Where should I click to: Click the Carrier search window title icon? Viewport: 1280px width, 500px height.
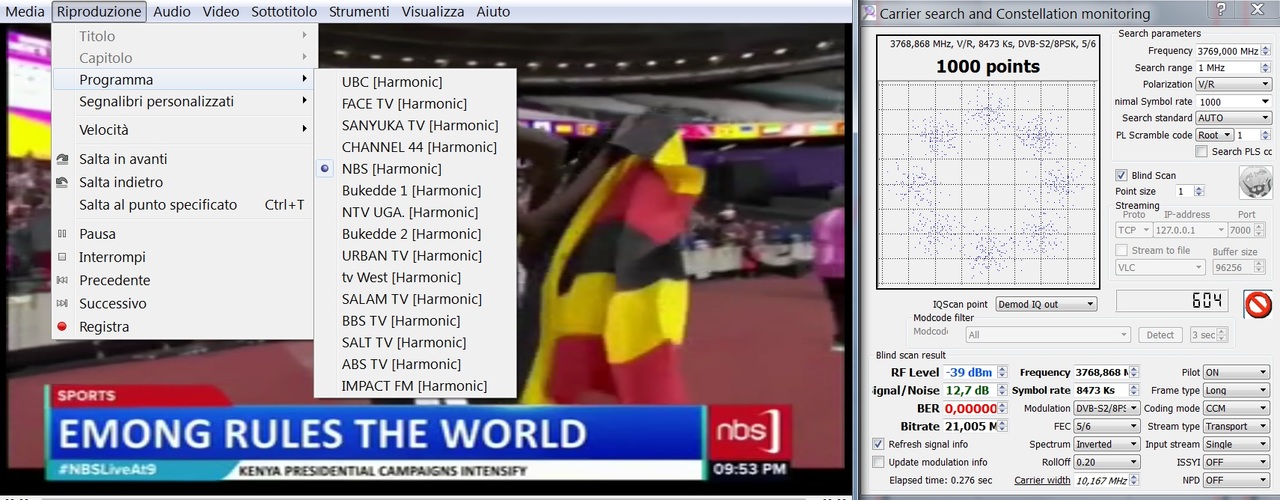[x=869, y=13]
